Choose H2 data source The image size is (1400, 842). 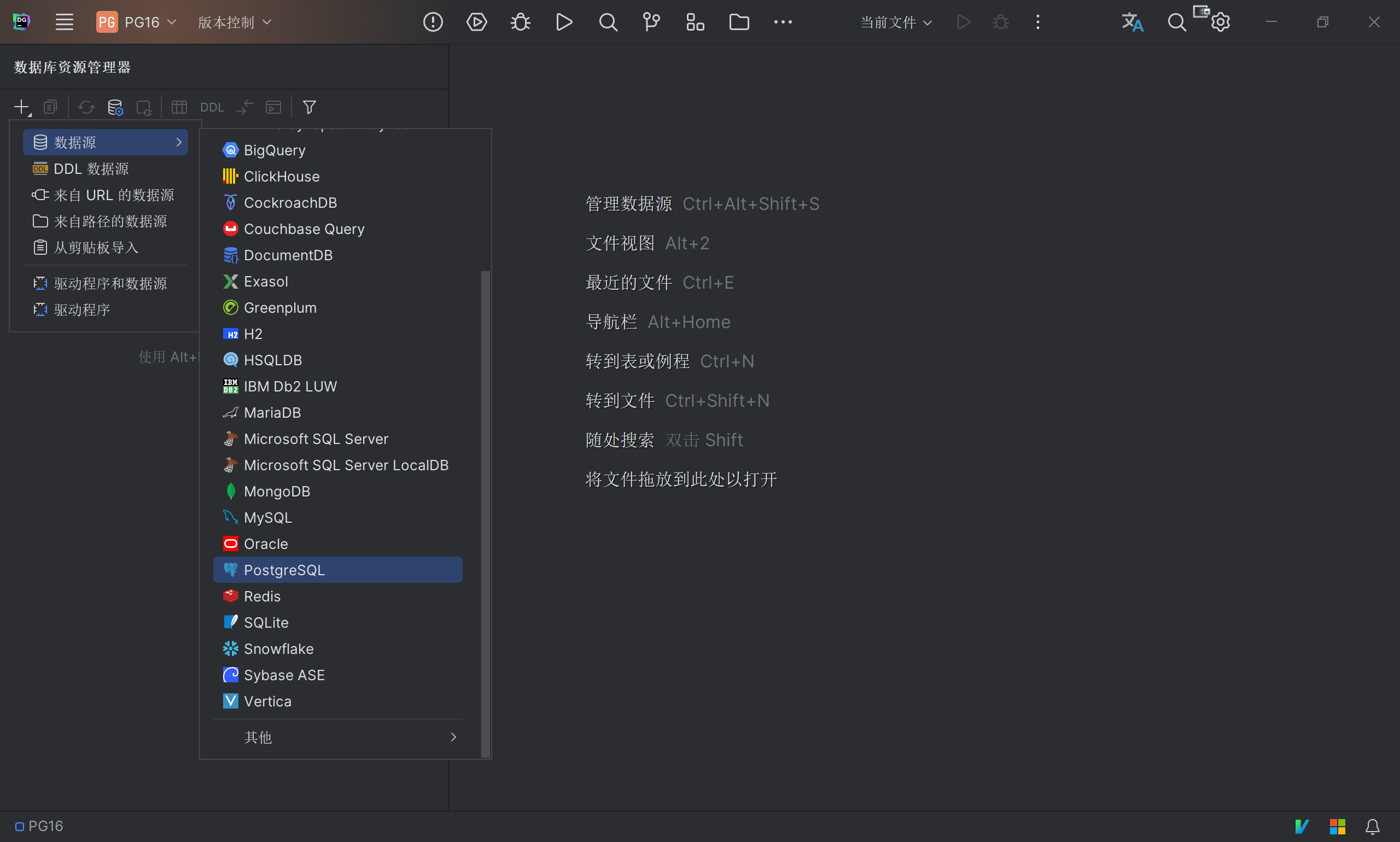coord(337,334)
